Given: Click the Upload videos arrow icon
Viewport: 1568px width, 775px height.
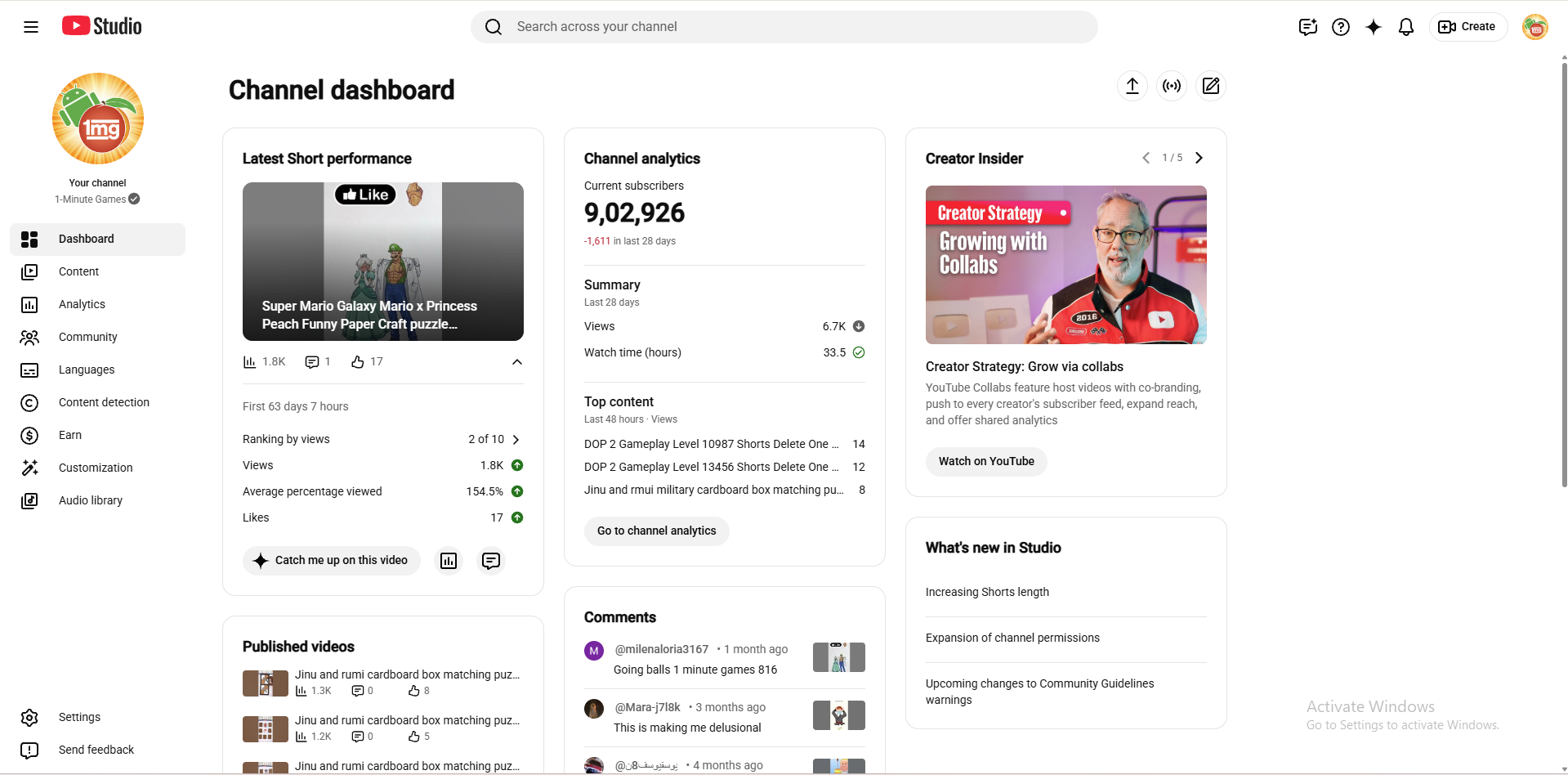Looking at the screenshot, I should coord(1132,86).
